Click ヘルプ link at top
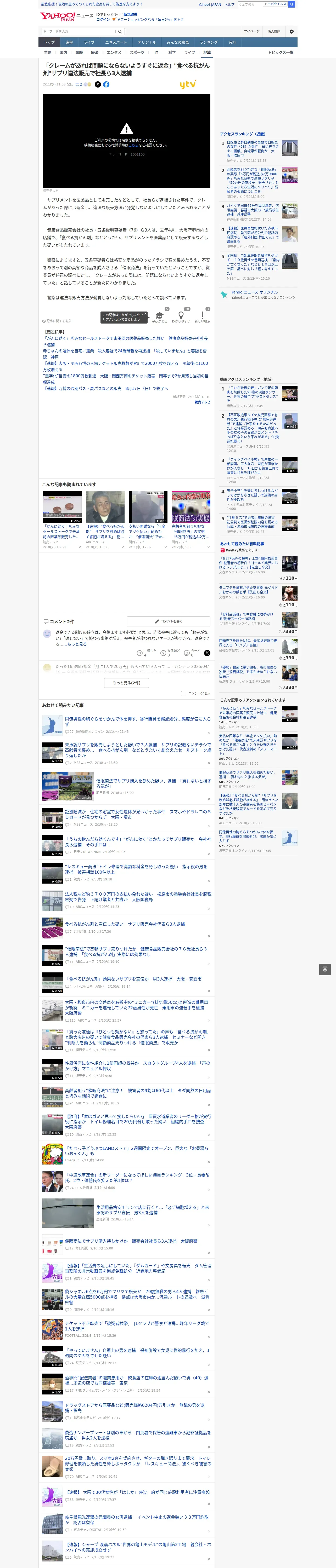336x1568 pixels. (229, 4)
